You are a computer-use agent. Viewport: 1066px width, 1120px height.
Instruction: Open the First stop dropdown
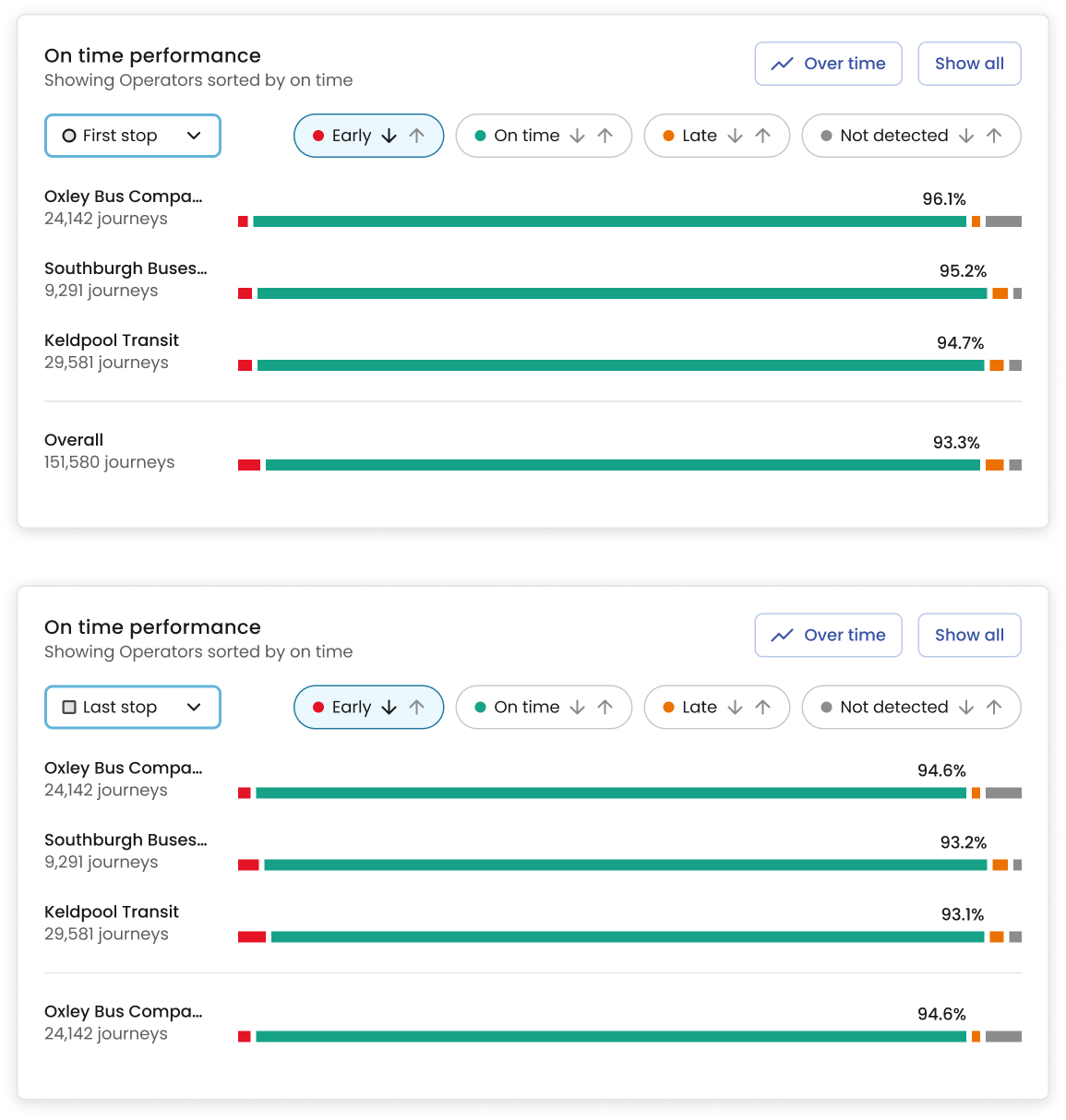[x=133, y=136]
